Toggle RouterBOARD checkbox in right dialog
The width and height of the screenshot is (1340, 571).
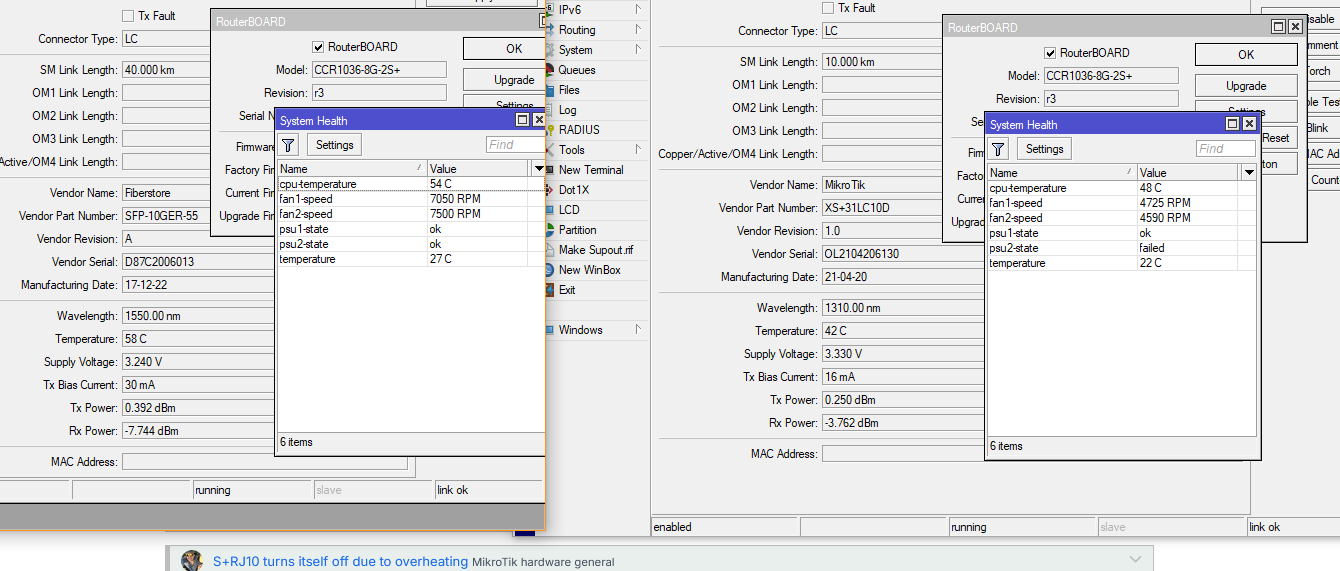pos(1050,53)
